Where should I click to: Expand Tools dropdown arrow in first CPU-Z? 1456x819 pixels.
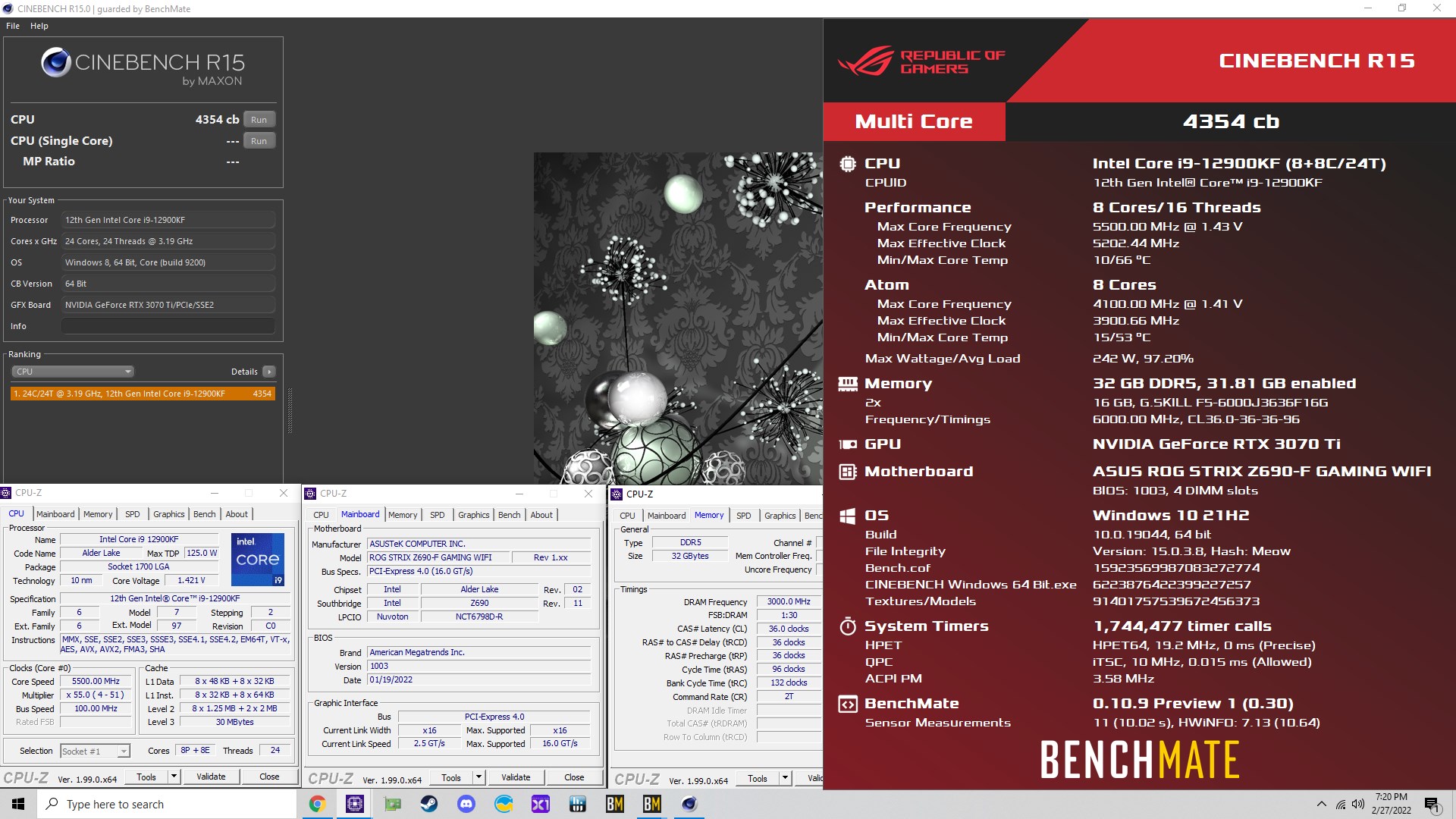tap(174, 777)
